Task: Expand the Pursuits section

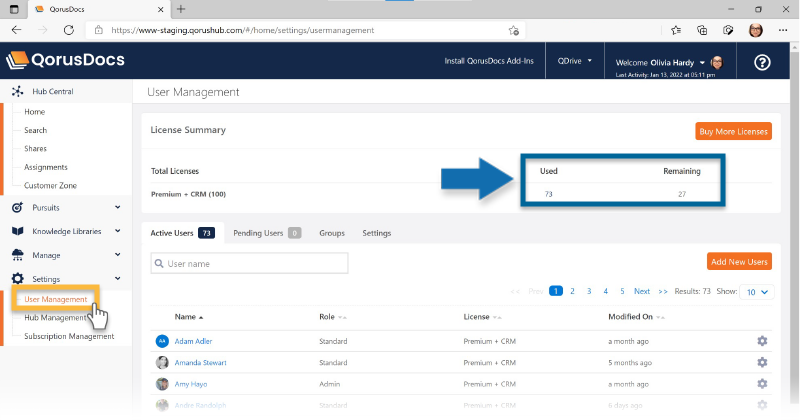Action: [x=118, y=207]
